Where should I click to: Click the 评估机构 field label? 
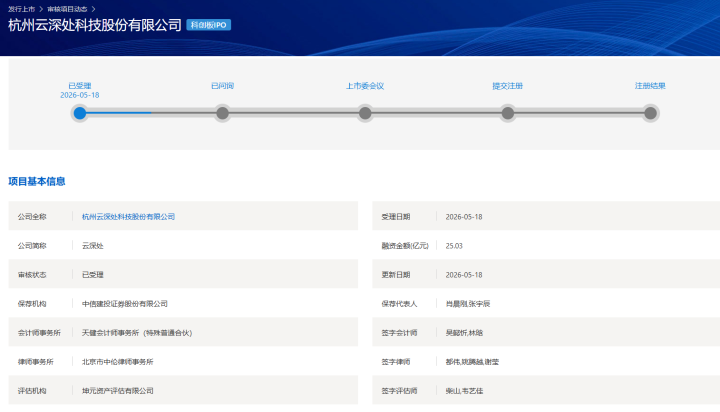pos(32,391)
